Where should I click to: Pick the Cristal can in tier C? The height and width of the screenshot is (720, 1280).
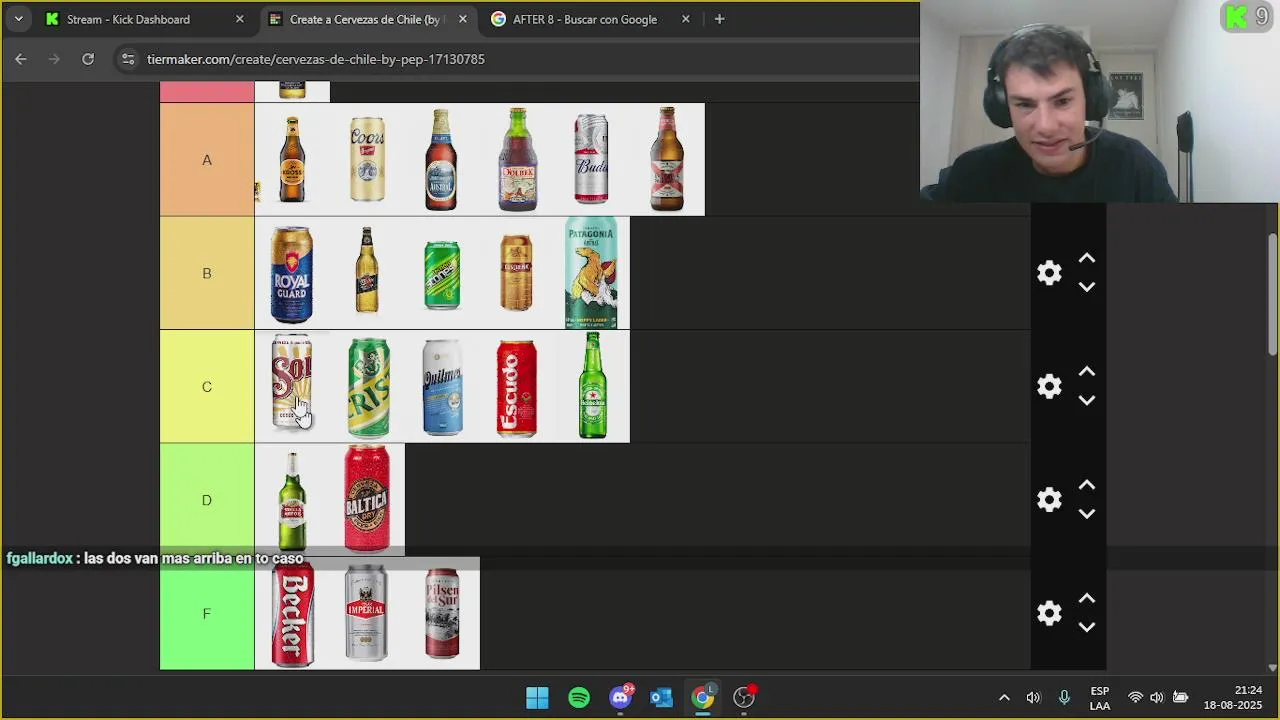[x=368, y=386]
